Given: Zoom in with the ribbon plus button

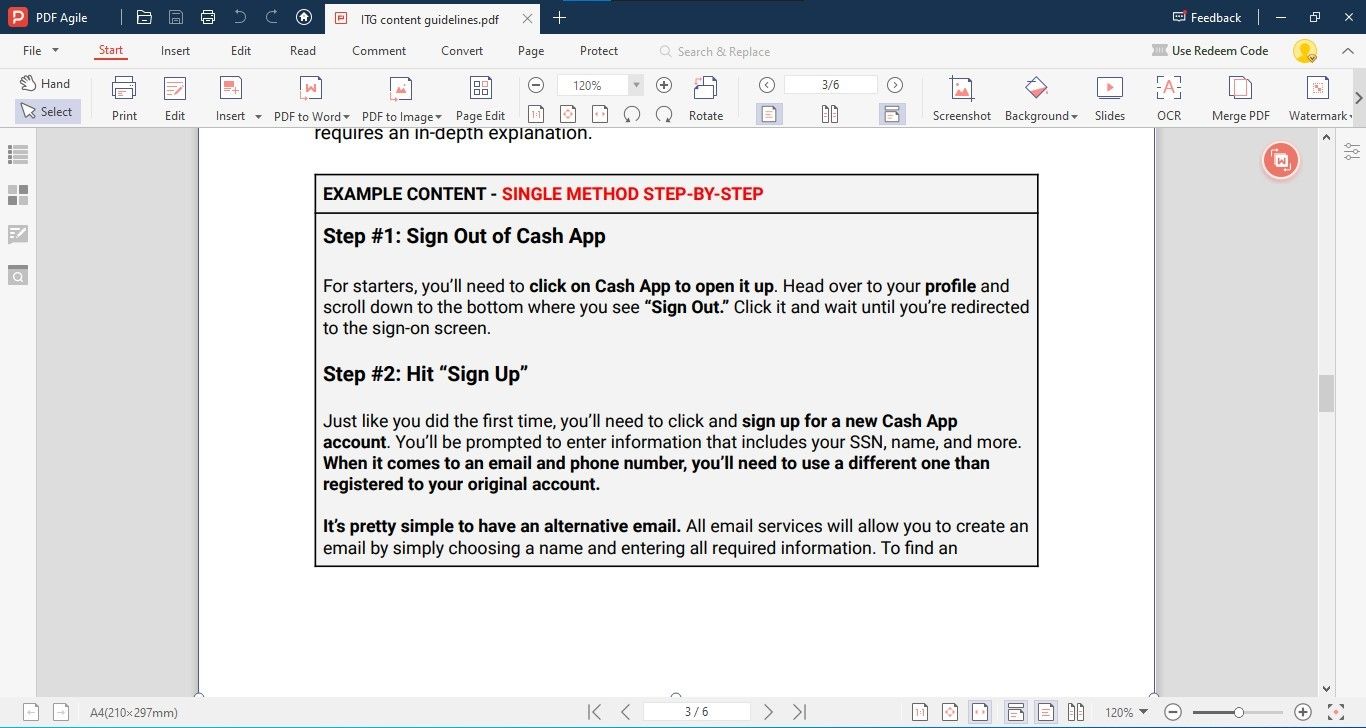Looking at the screenshot, I should (x=664, y=85).
